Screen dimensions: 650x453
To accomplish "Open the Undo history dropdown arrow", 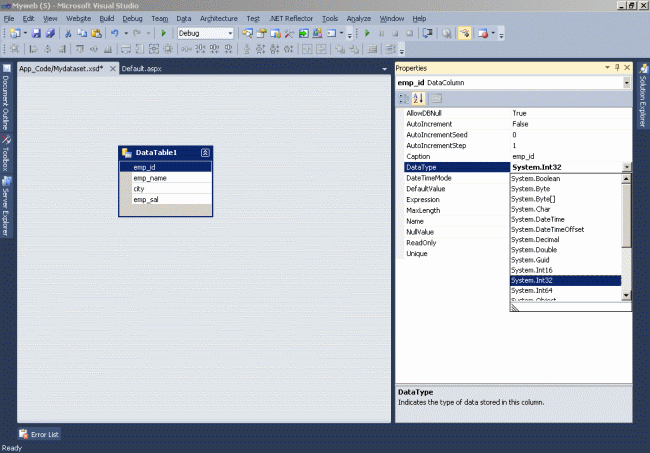I will pyautogui.click(x=126, y=33).
